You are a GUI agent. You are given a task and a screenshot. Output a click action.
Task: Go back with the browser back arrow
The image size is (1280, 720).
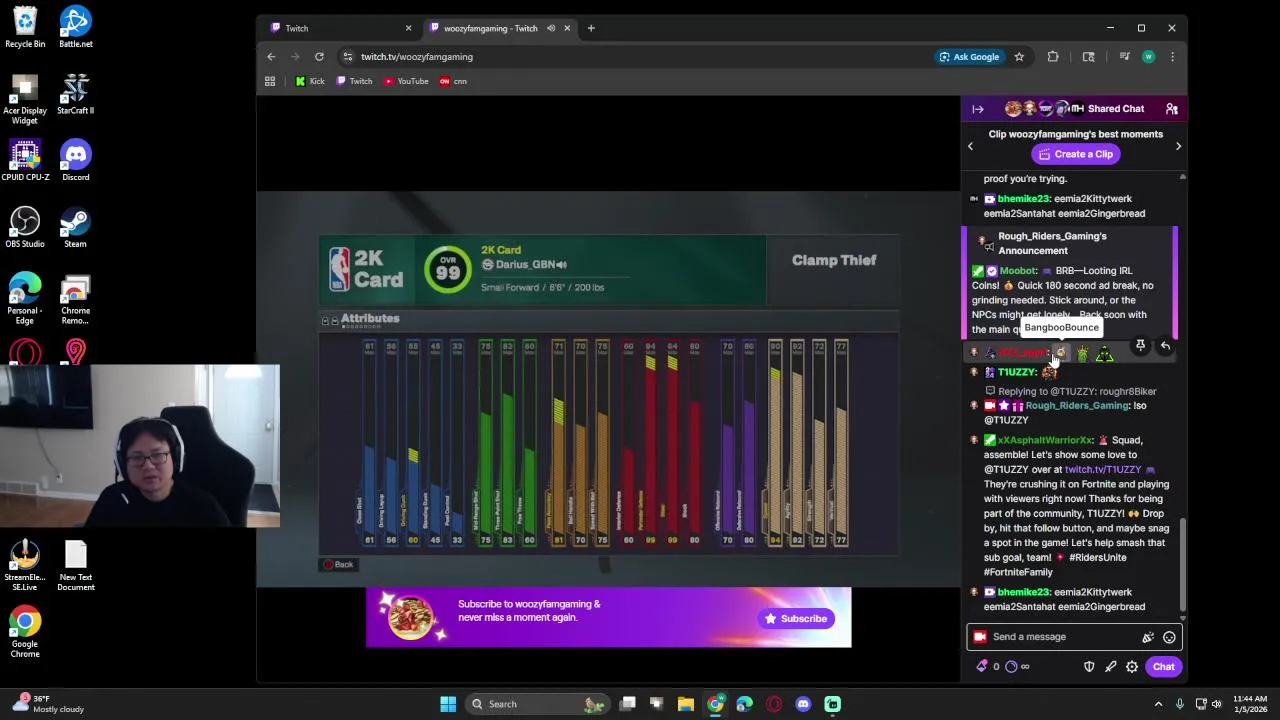271,57
